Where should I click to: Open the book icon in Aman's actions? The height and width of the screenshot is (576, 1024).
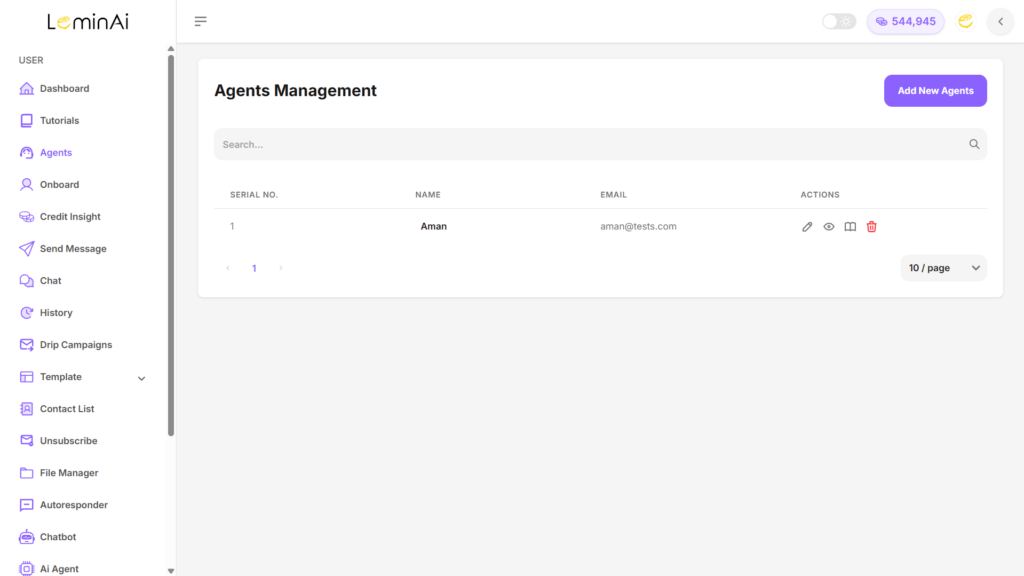[850, 227]
